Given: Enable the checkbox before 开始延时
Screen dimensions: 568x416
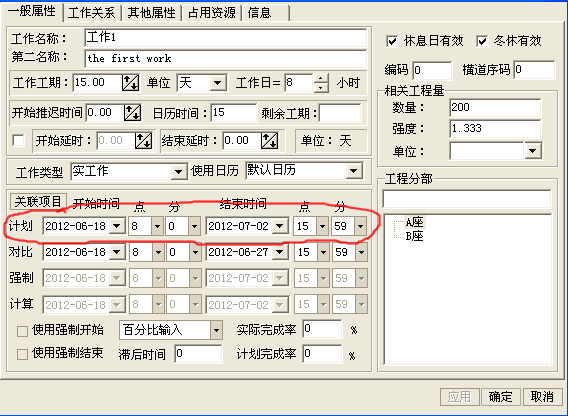Looking at the screenshot, I should [x=18, y=141].
